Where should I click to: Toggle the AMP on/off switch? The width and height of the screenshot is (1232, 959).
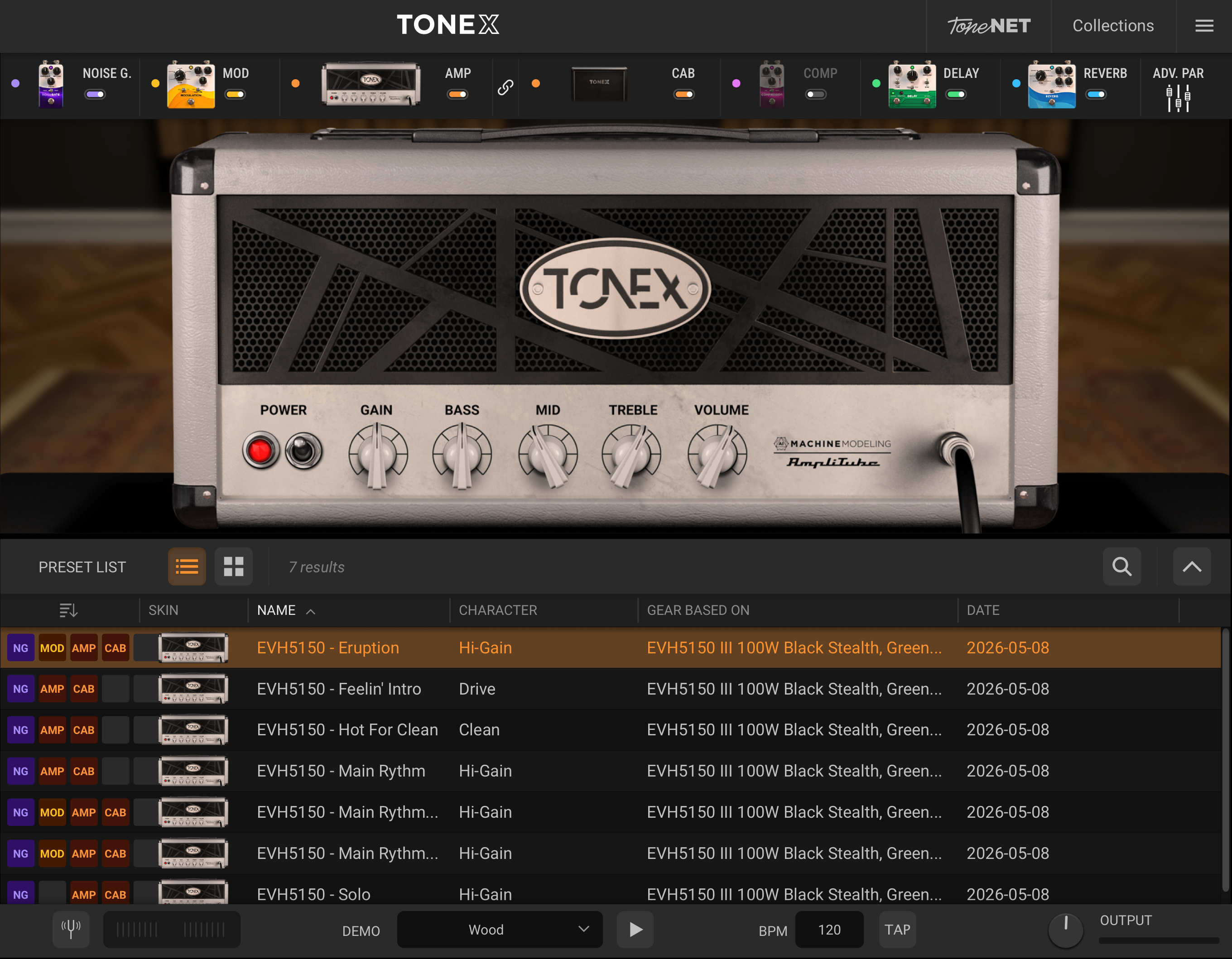pyautogui.click(x=457, y=94)
